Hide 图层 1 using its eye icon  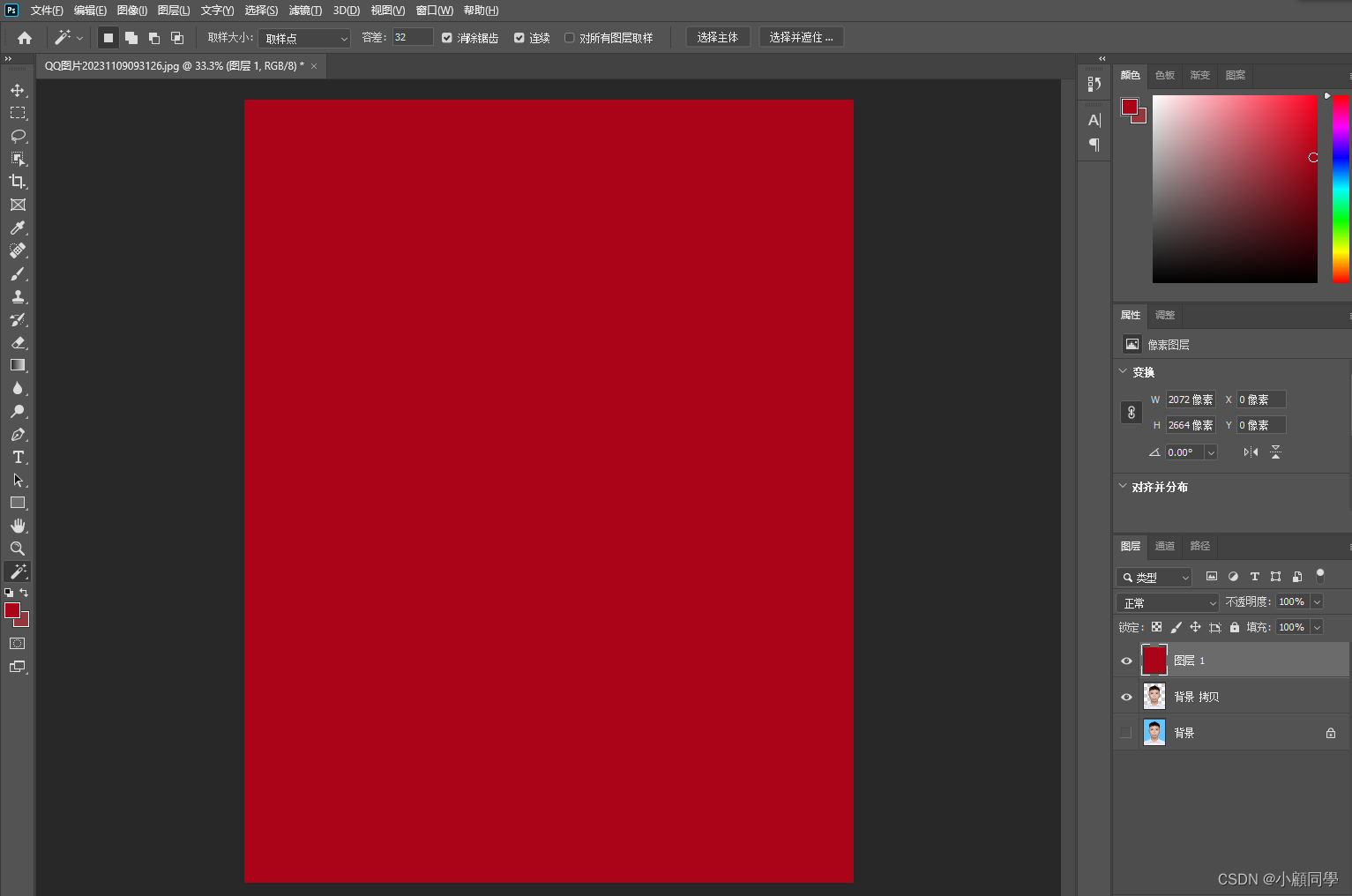1126,661
